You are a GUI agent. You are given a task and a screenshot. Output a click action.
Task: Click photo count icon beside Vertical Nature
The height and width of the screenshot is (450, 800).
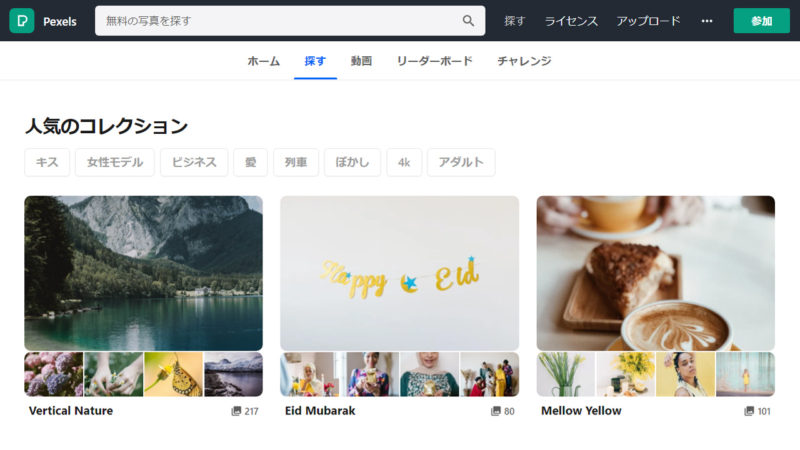[x=236, y=411]
